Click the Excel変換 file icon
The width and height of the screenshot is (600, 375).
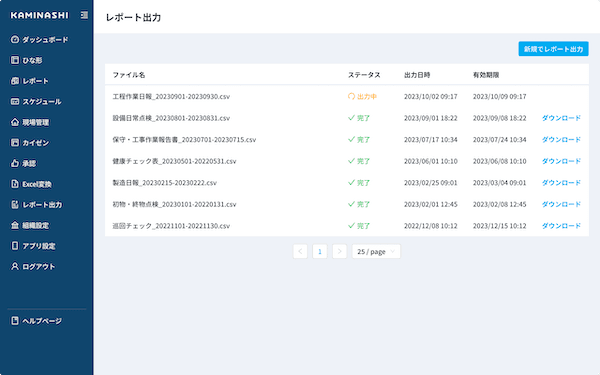(15, 184)
